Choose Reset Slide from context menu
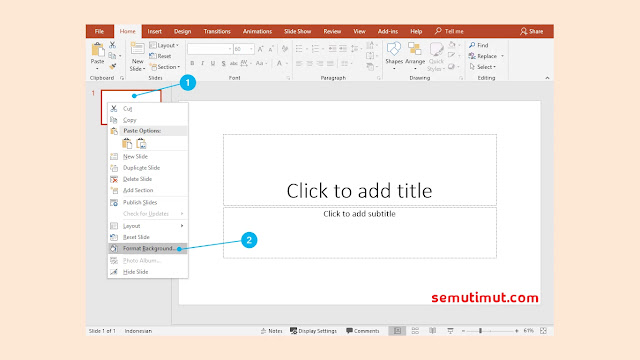The image size is (640, 360). [148, 237]
